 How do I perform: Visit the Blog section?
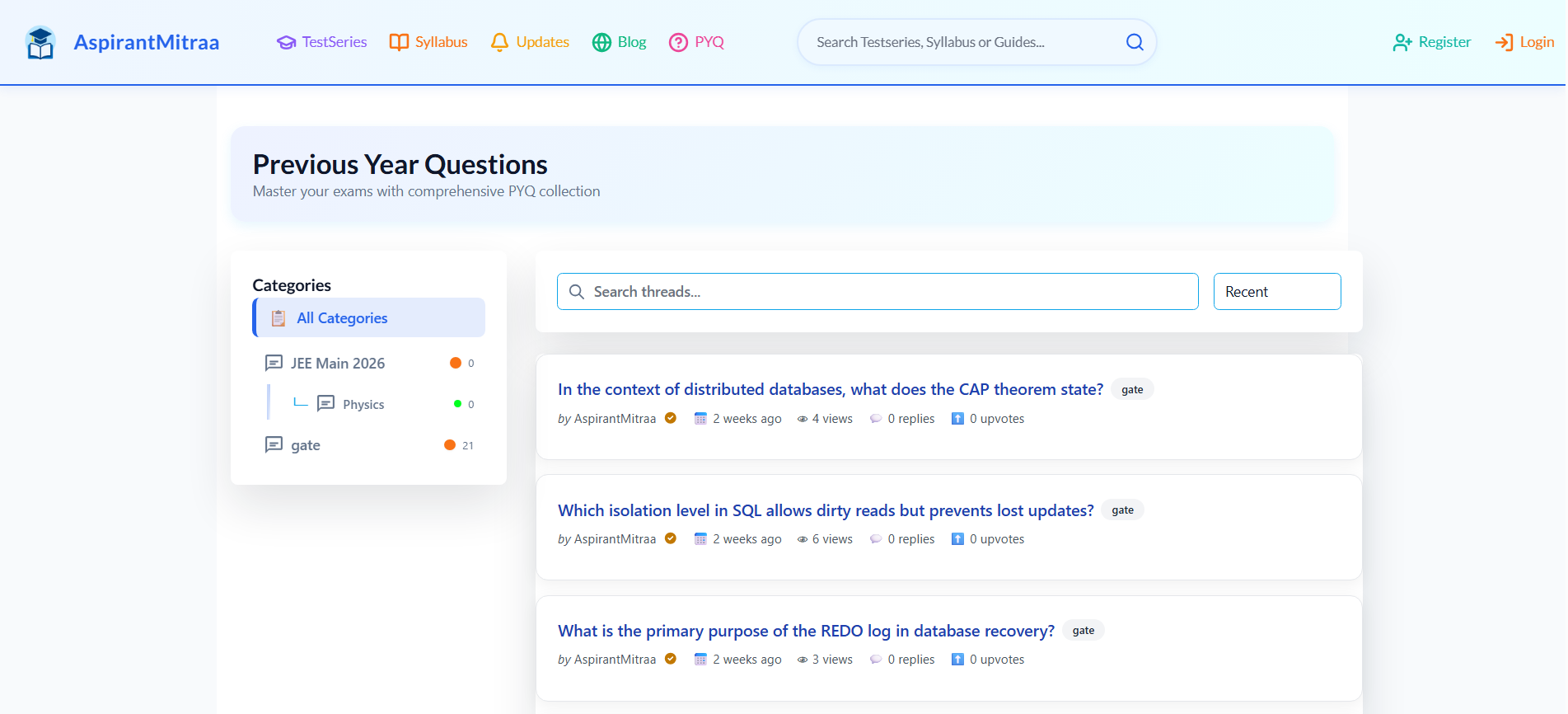(x=619, y=42)
